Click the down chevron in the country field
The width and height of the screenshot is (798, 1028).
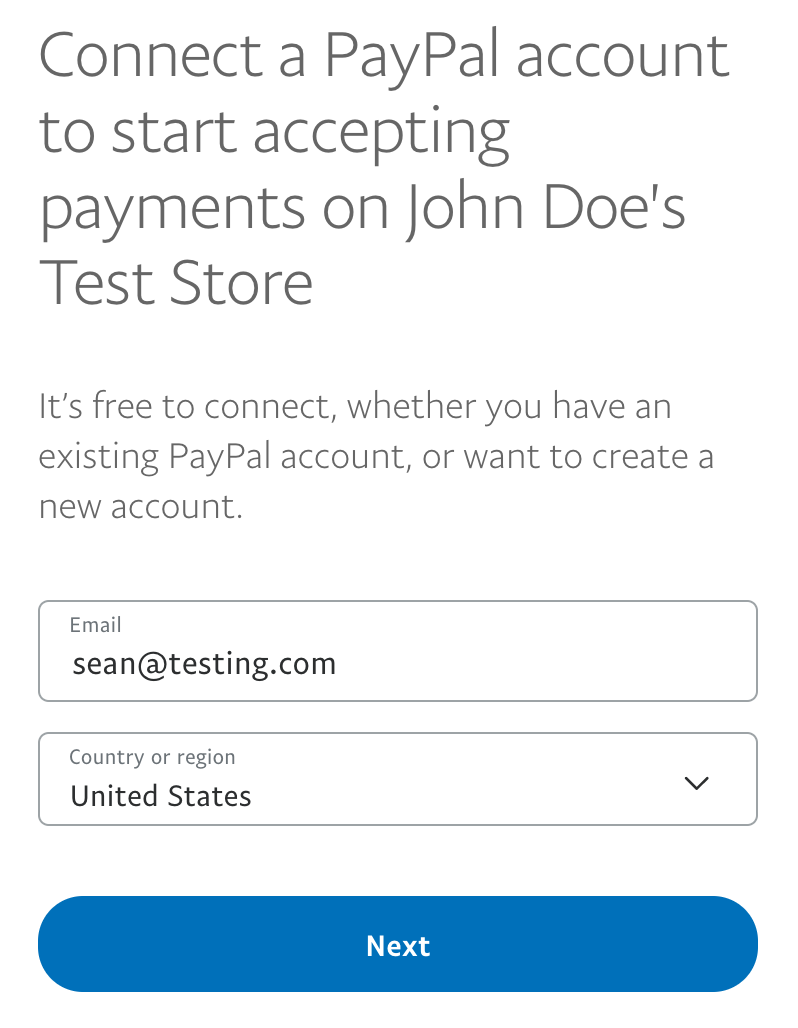click(696, 783)
